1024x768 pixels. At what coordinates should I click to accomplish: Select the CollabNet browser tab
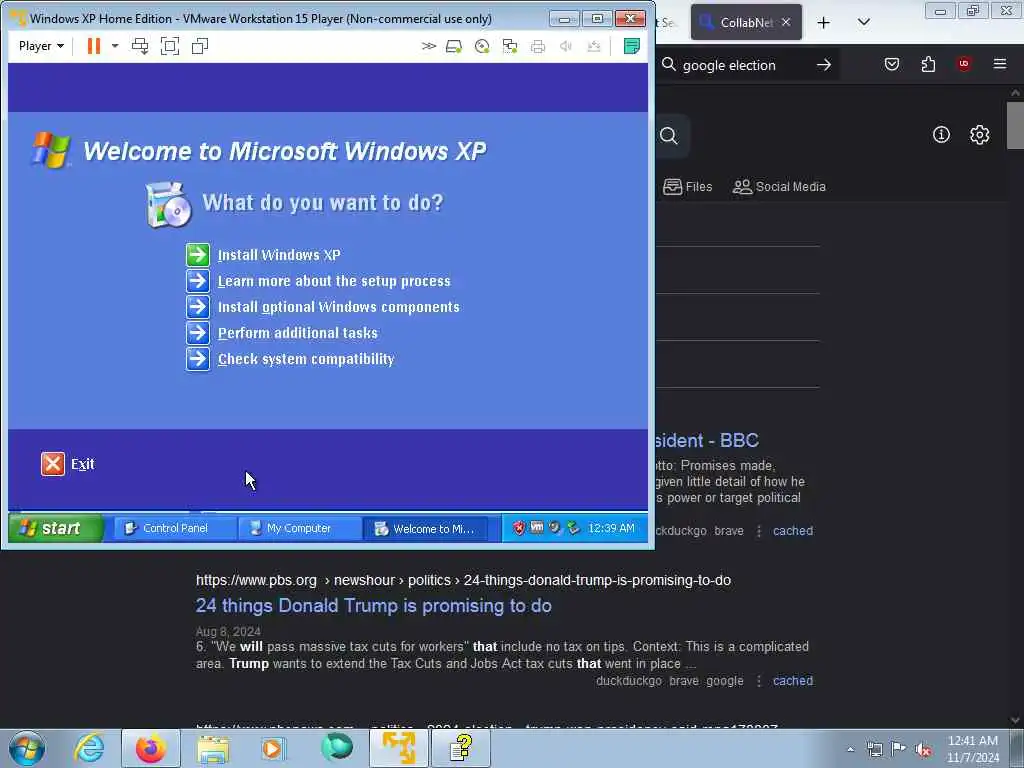[x=746, y=22]
